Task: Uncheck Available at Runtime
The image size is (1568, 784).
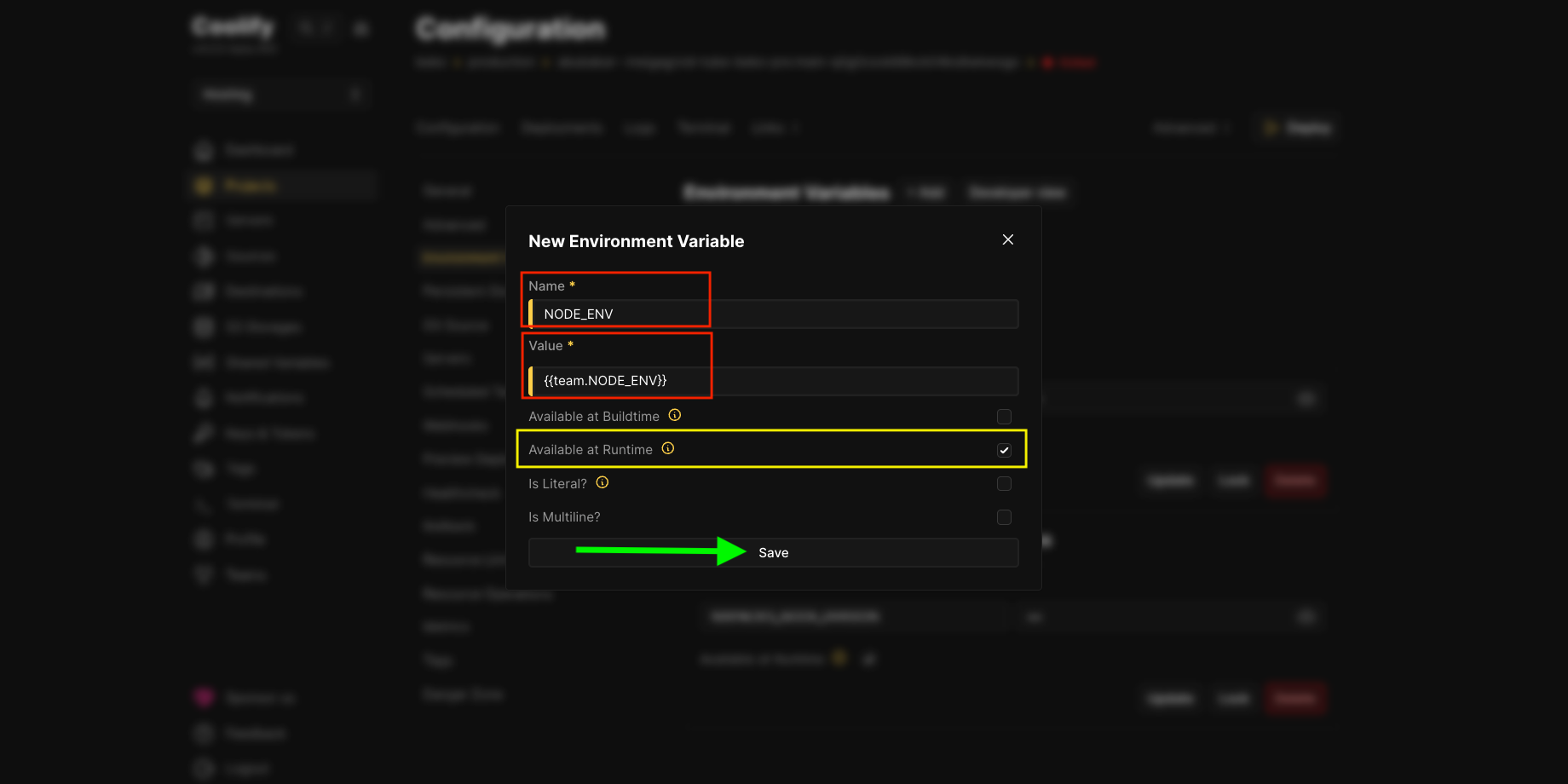Action: click(1004, 450)
